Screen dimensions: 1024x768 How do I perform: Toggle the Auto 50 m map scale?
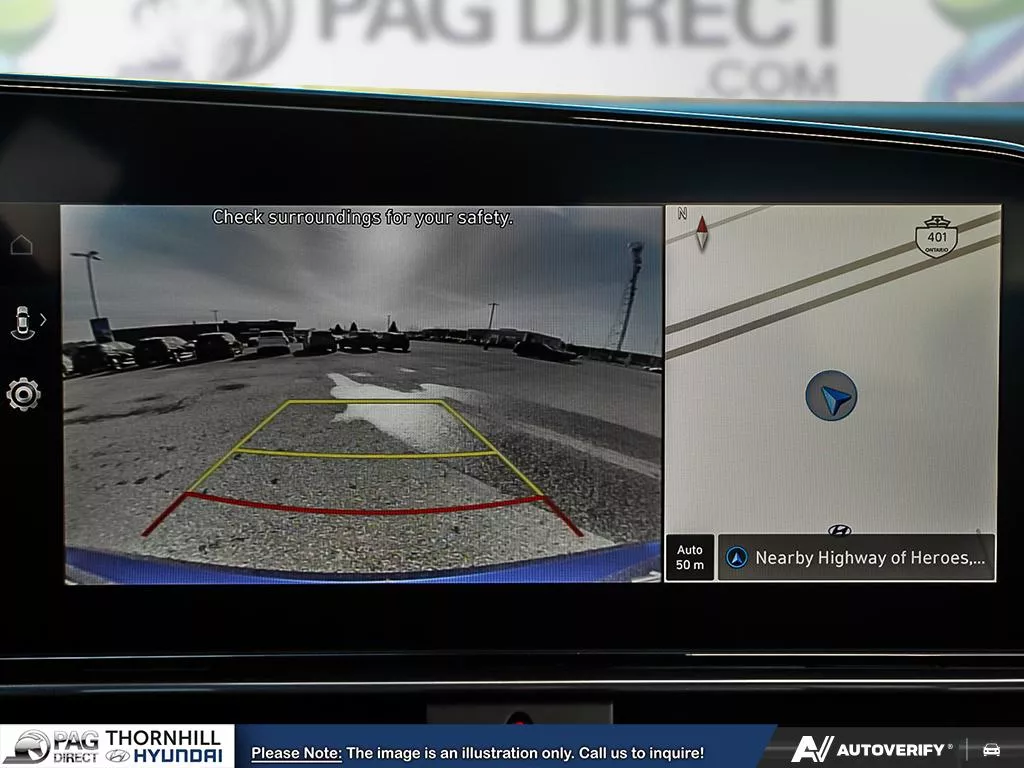(690, 557)
